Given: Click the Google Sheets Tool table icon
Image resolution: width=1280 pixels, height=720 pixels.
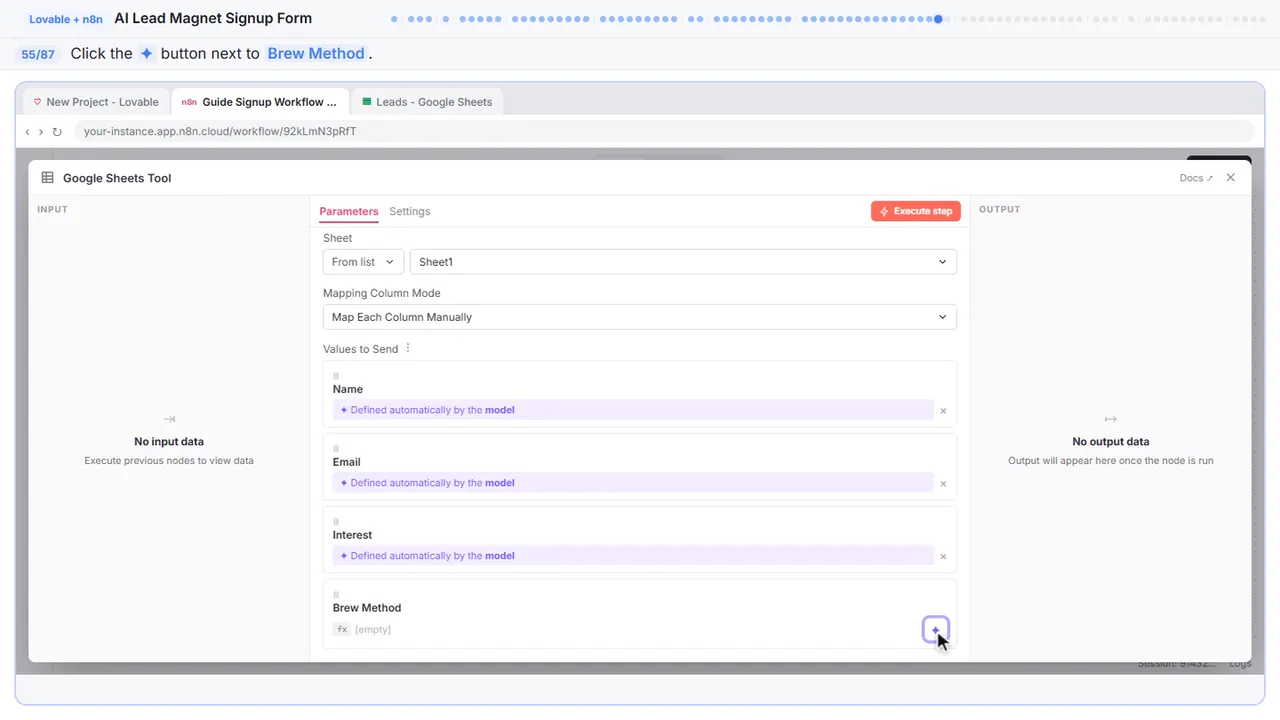Looking at the screenshot, I should [48, 178].
